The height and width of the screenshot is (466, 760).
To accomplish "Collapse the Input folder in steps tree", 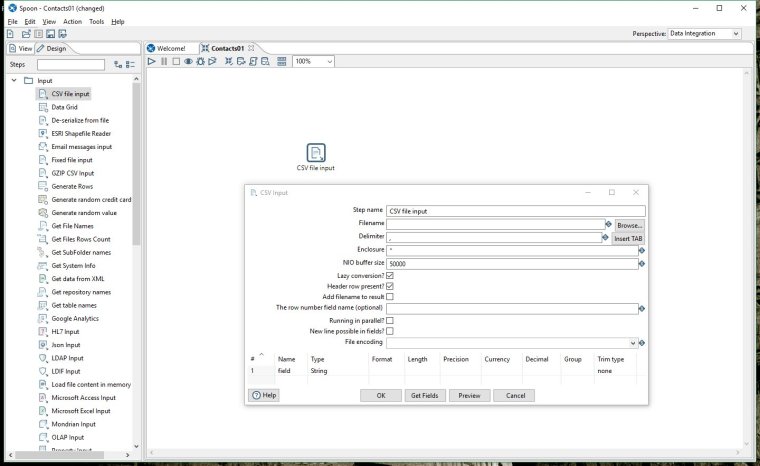I will point(14,80).
